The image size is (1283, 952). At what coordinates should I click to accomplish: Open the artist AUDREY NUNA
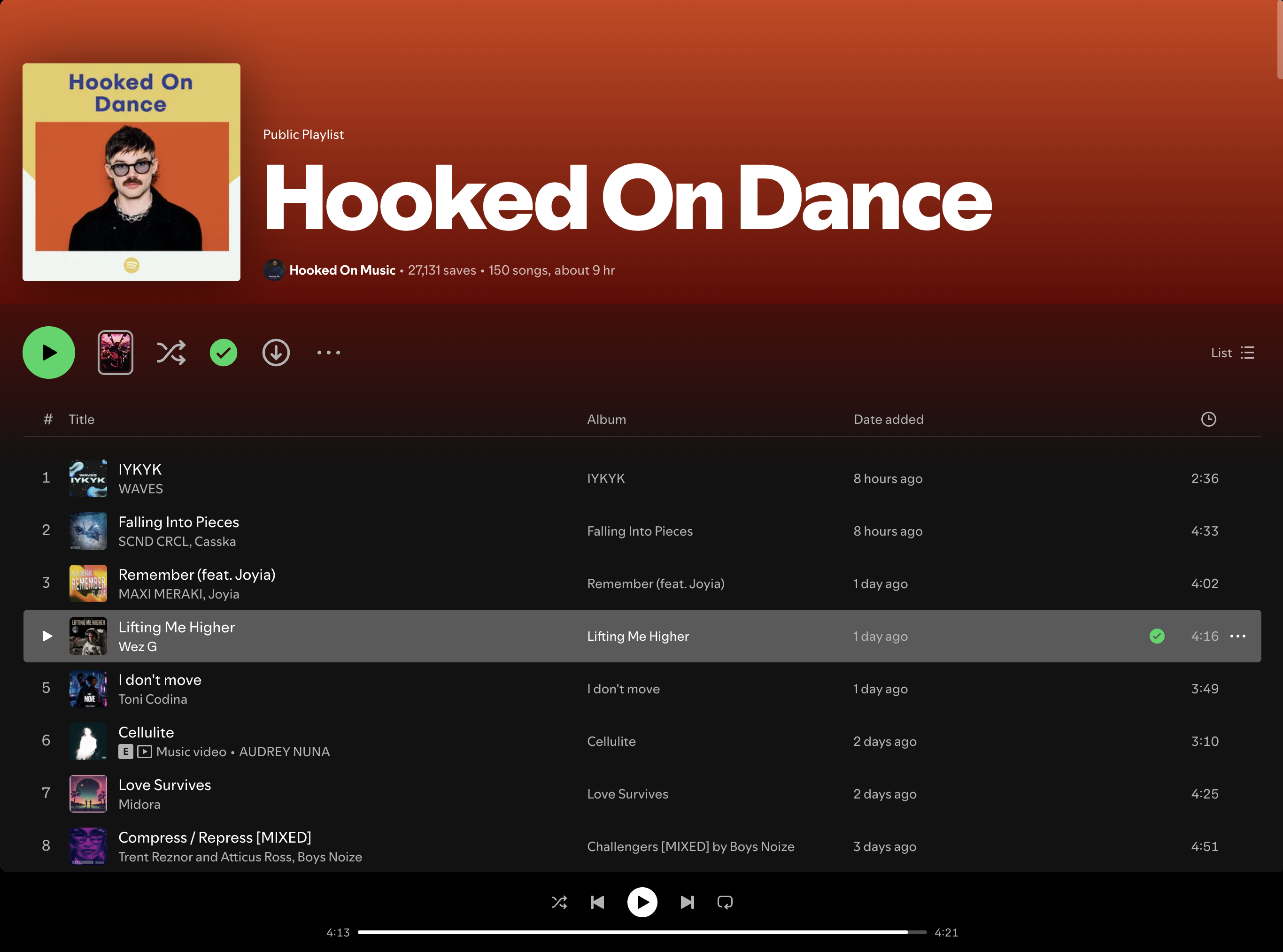tap(284, 752)
